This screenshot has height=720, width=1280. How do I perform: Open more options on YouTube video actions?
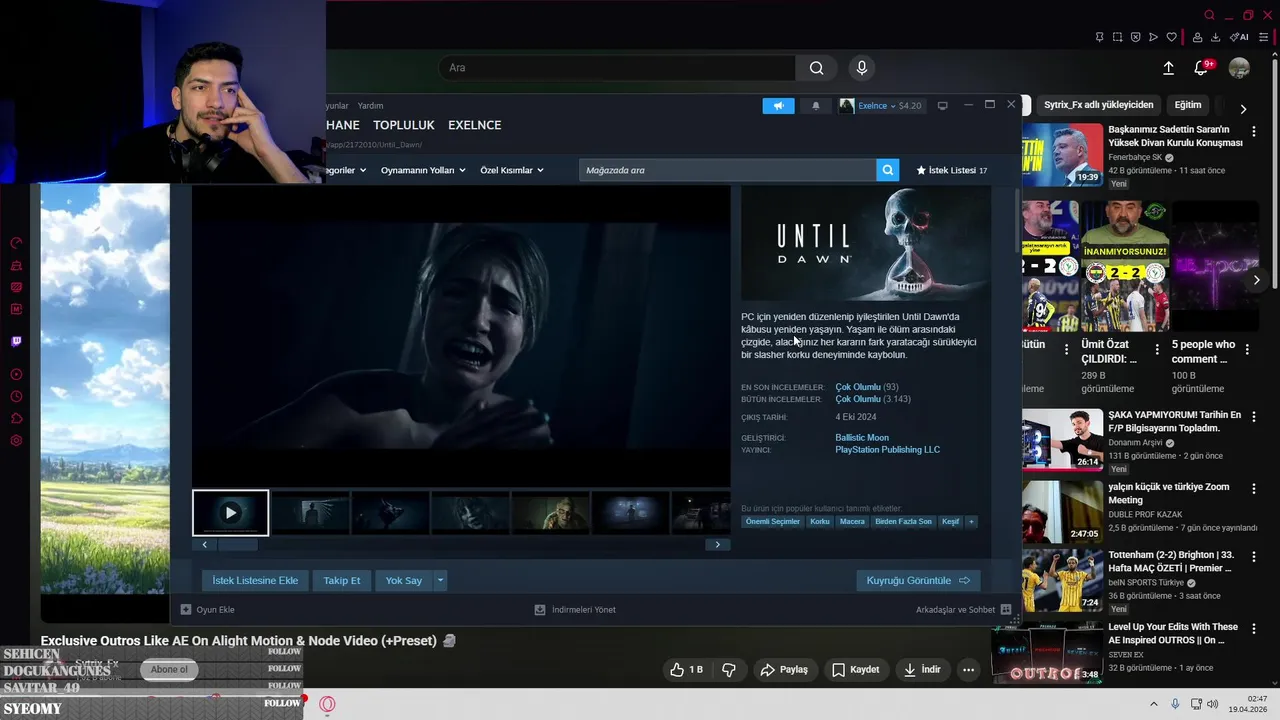(x=967, y=669)
